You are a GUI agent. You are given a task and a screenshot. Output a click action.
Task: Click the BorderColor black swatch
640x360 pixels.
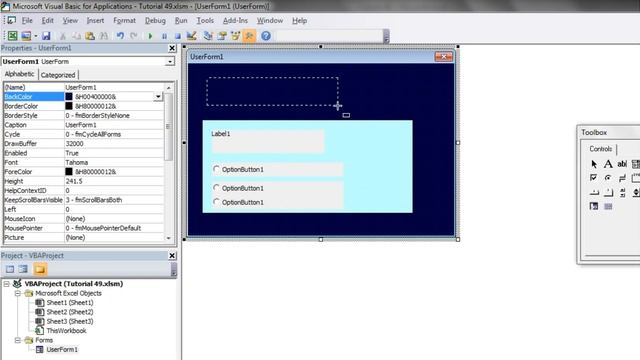point(69,106)
